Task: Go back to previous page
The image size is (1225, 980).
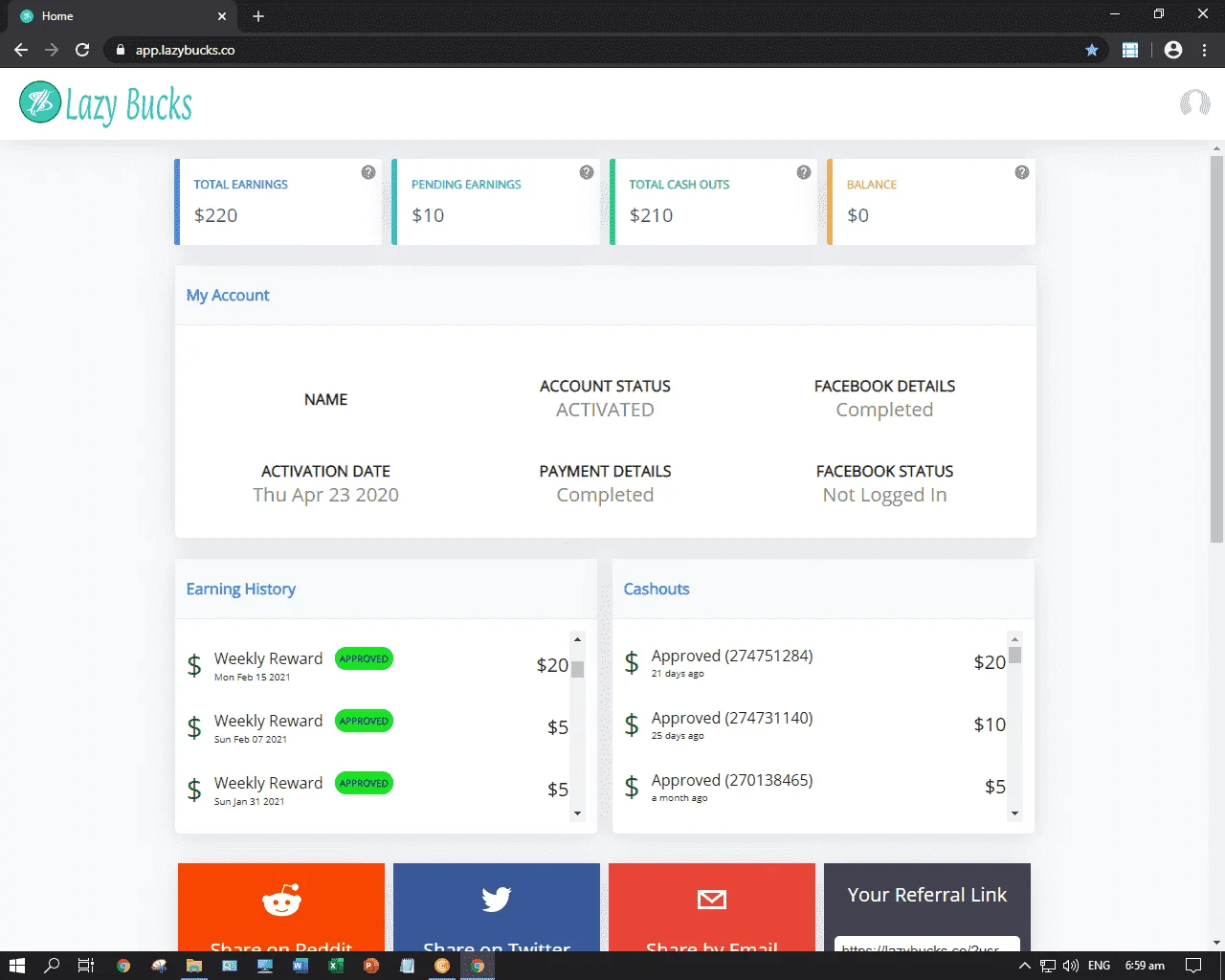Action: point(21,50)
